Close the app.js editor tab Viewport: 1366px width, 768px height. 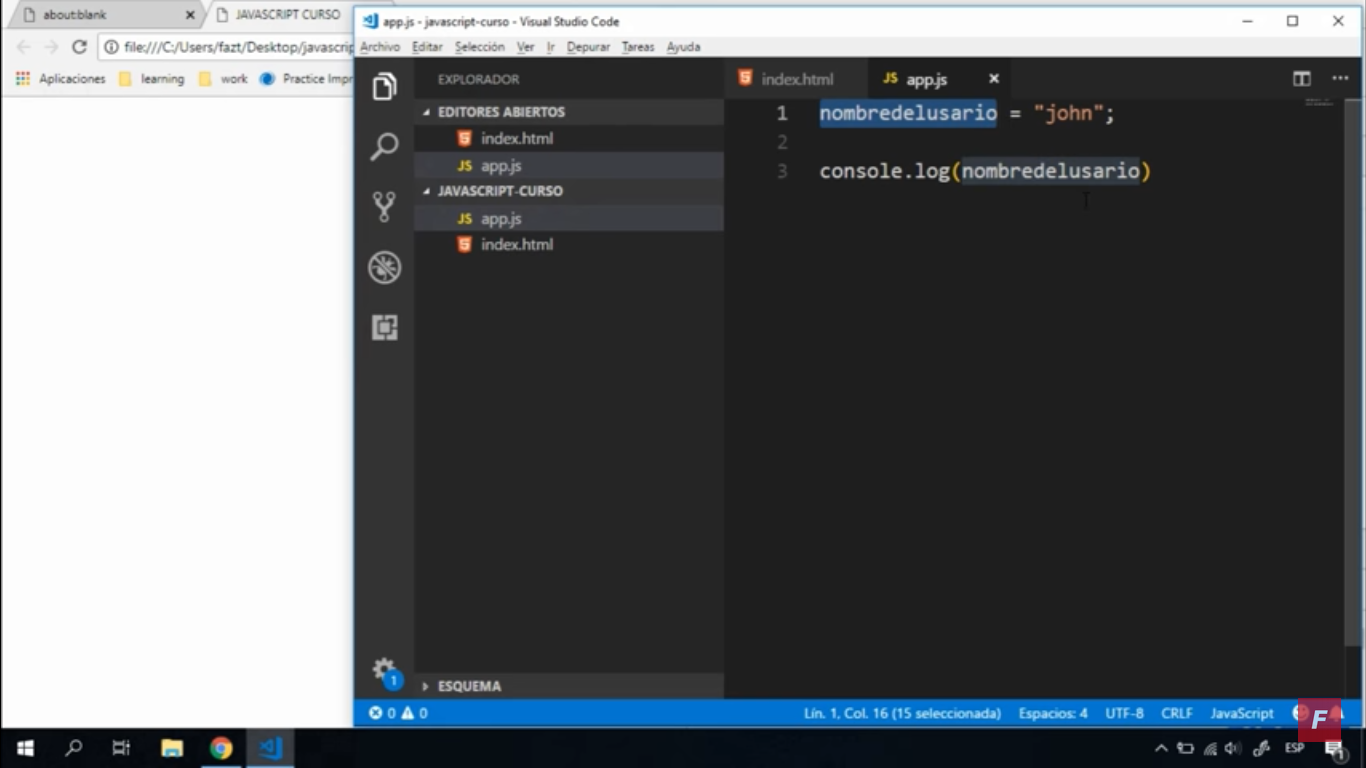point(994,79)
